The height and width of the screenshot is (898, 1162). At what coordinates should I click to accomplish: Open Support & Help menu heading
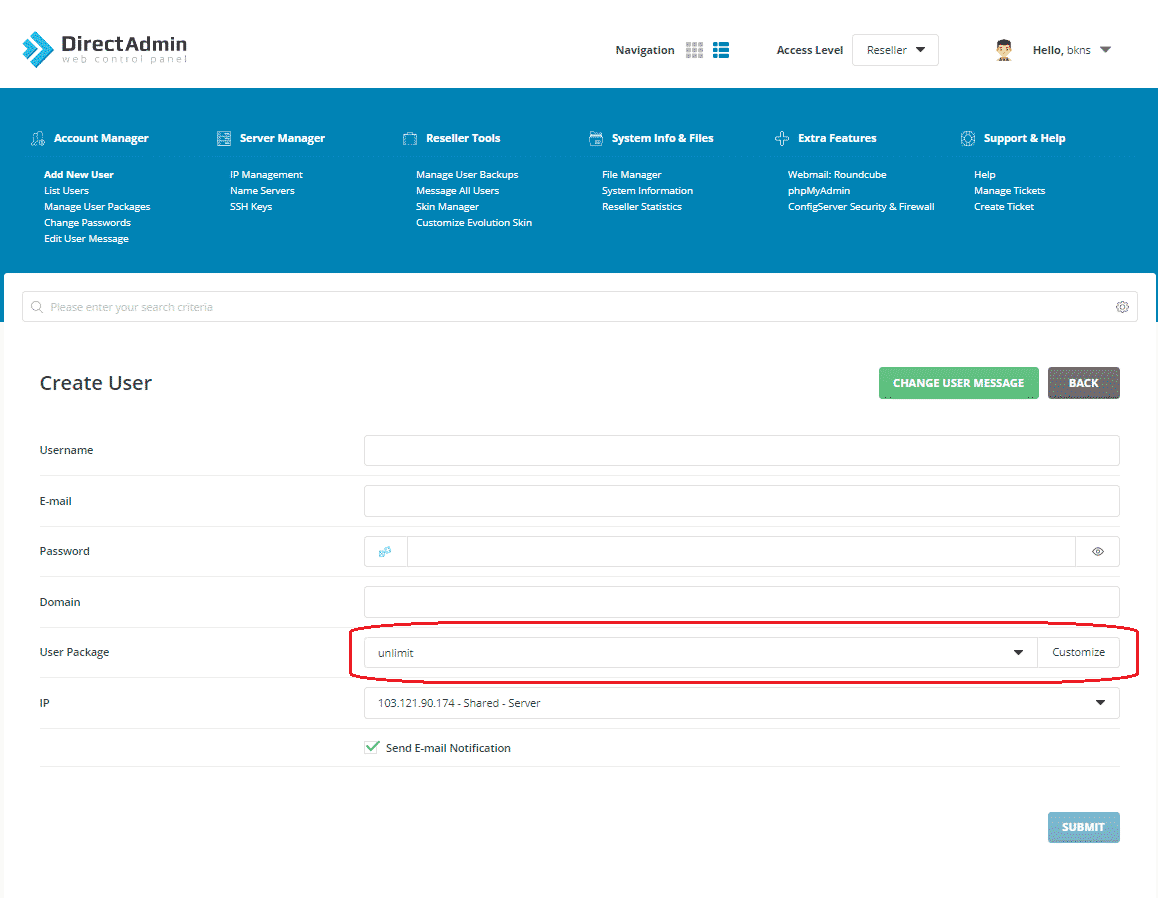coord(1024,139)
